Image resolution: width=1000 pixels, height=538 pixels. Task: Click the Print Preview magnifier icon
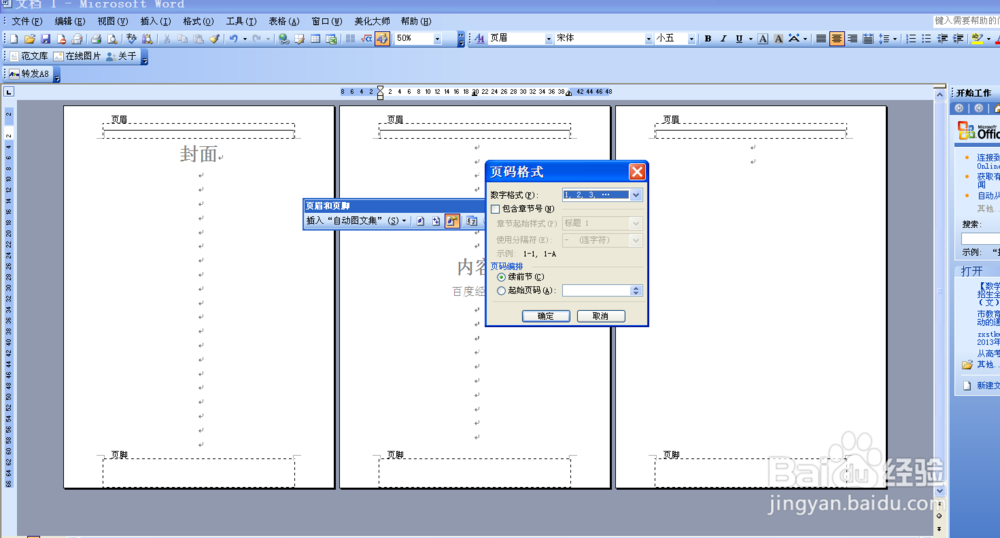pos(112,39)
